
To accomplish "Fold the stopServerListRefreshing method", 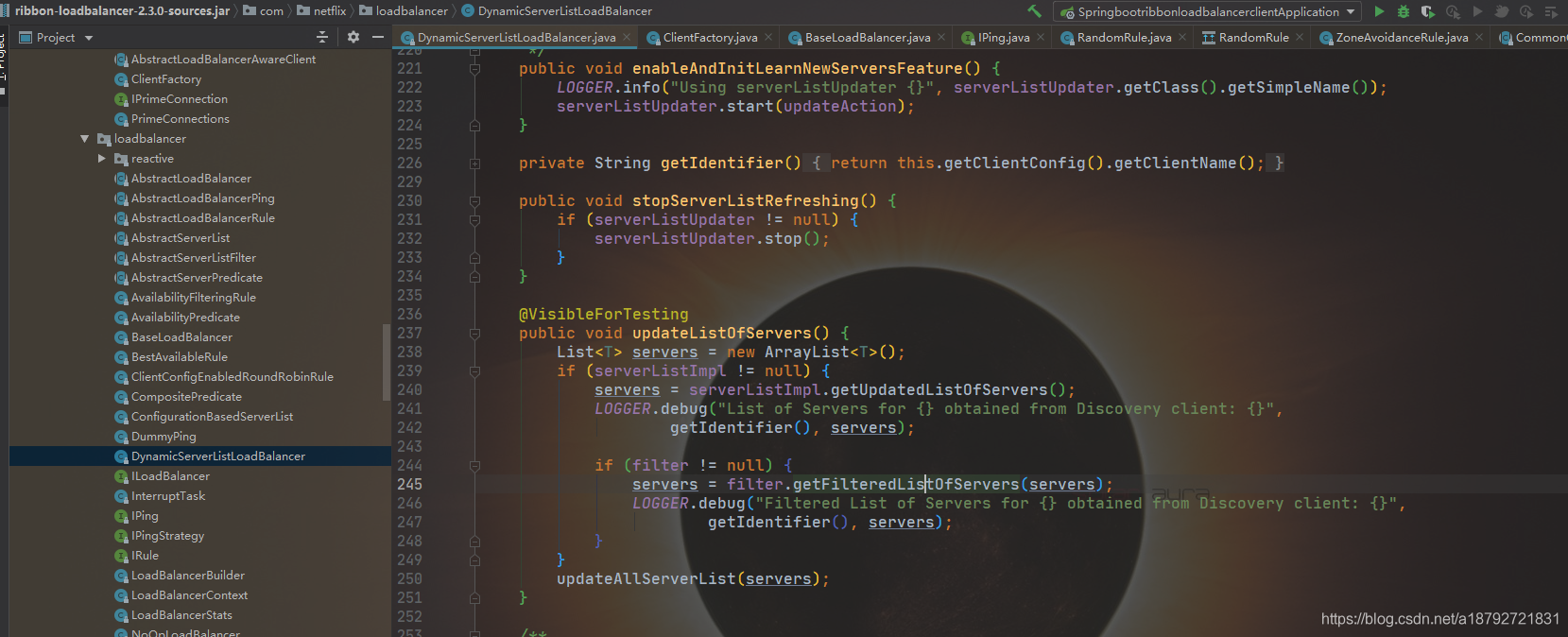I will (474, 201).
